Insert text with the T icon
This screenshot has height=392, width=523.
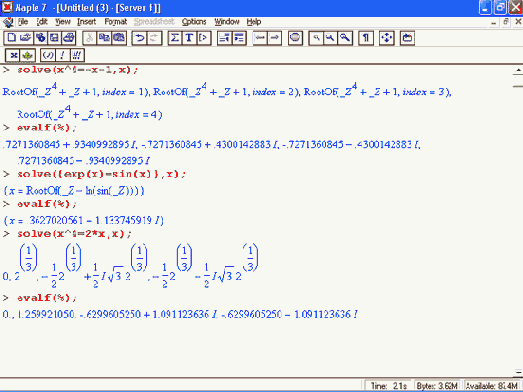tap(189, 38)
